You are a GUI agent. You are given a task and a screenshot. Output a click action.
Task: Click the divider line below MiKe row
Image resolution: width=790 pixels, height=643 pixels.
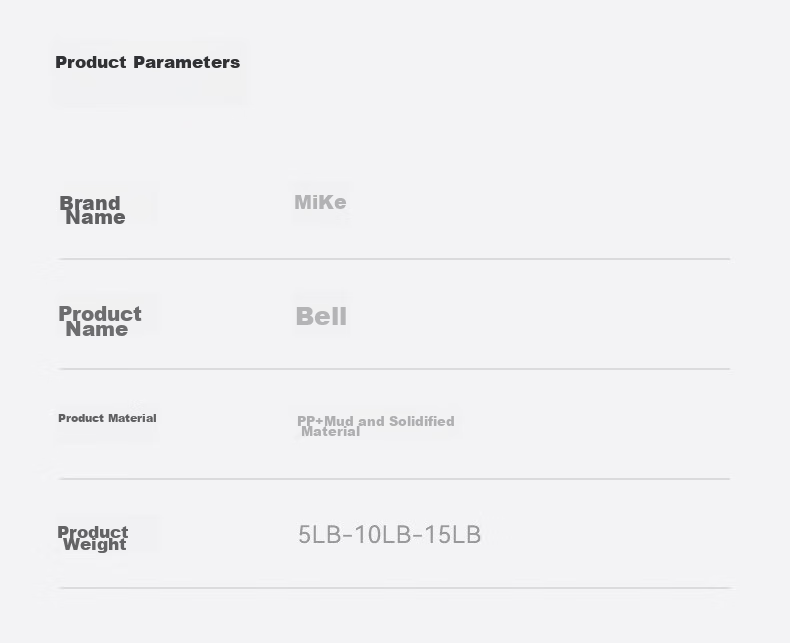click(394, 259)
